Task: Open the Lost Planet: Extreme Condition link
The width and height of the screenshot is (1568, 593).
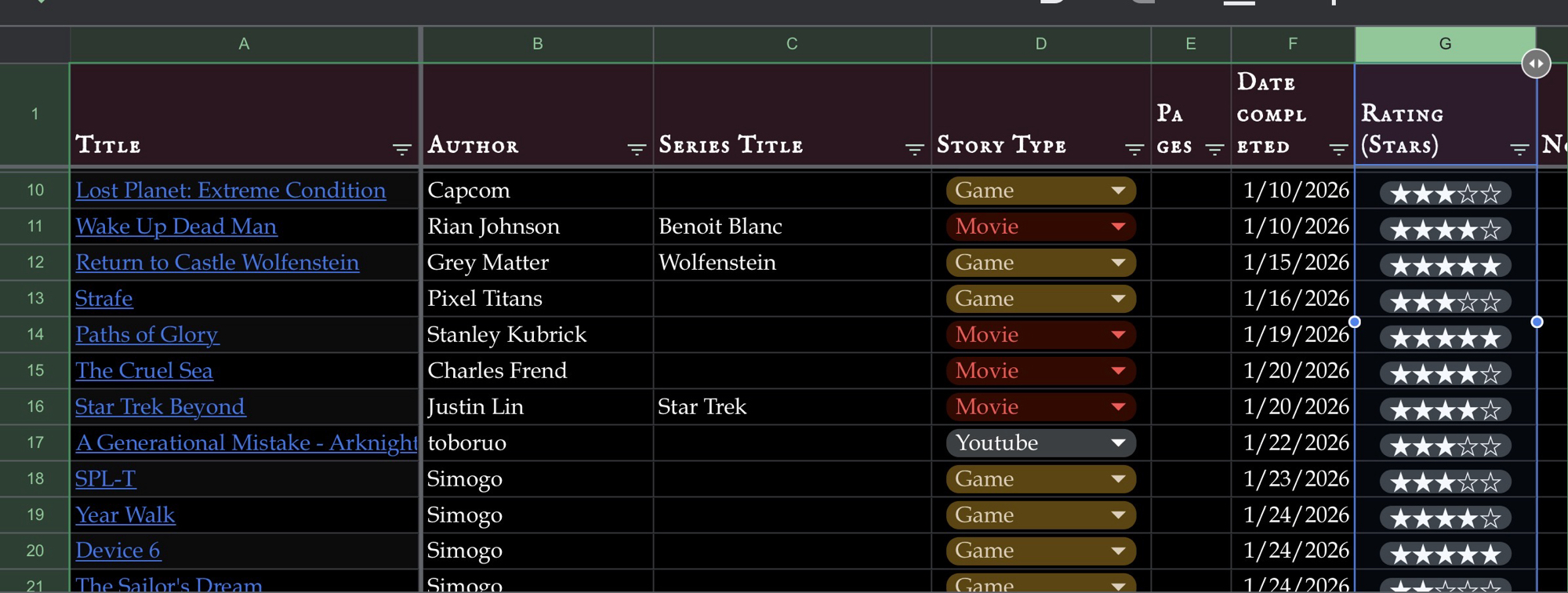Action: (x=230, y=191)
